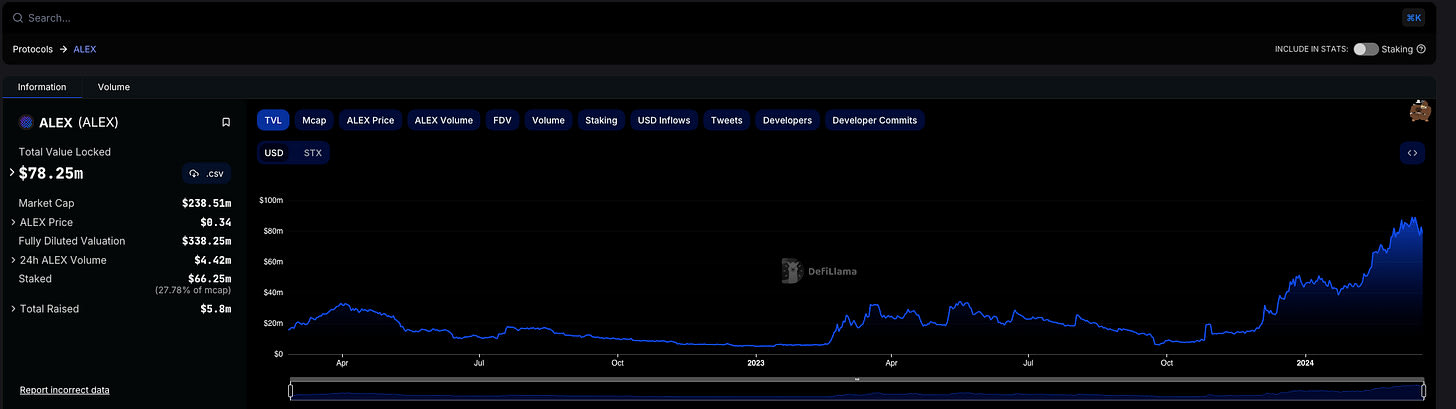Go to Protocols breadcrumb link

(33, 49)
